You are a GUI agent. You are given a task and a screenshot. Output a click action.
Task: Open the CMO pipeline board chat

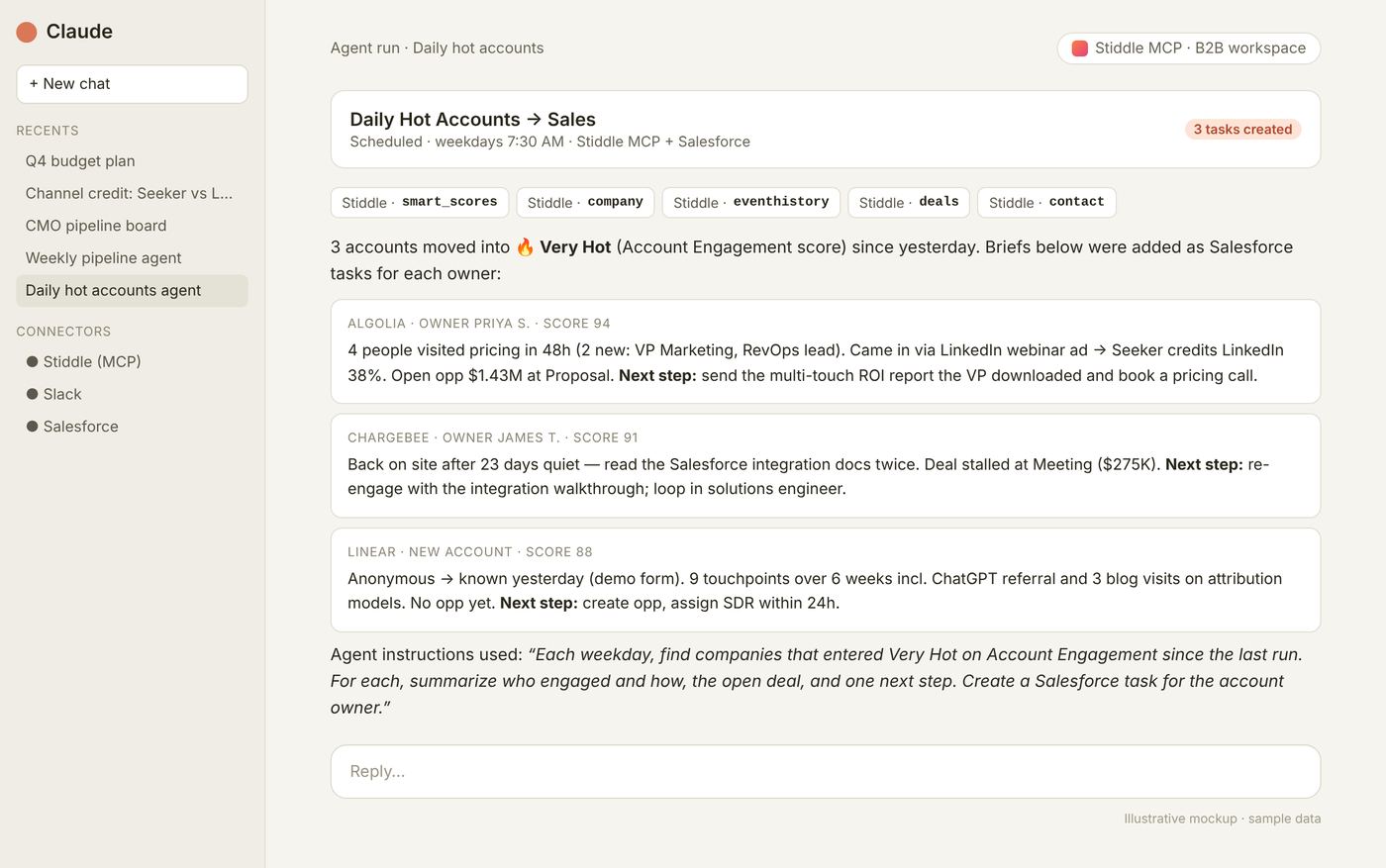(132, 226)
